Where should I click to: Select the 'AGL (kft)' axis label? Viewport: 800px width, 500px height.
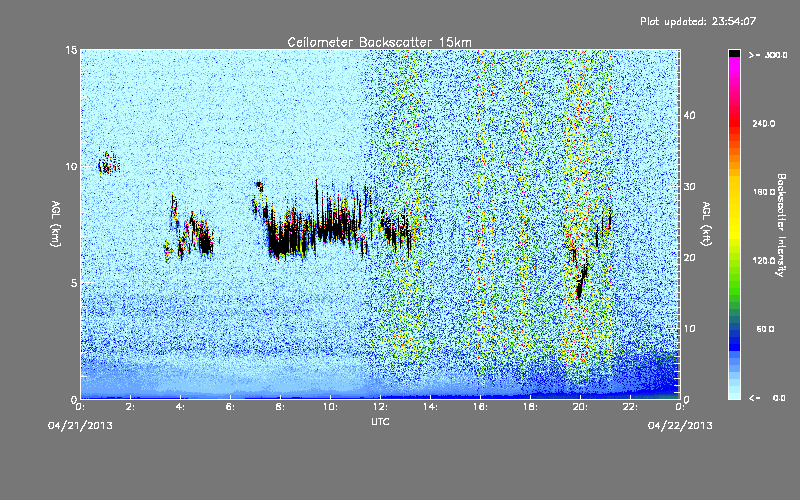pyautogui.click(x=706, y=224)
